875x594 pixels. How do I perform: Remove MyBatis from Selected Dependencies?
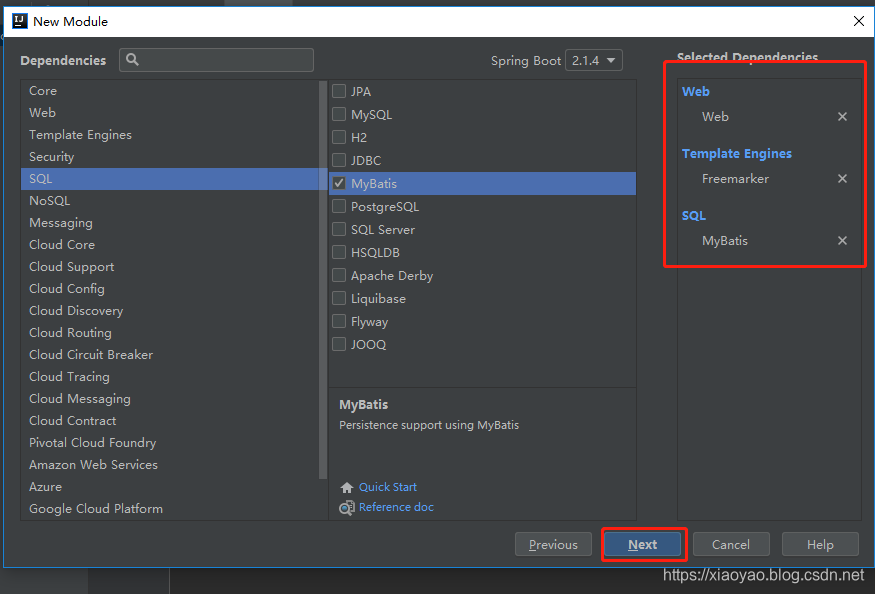842,240
